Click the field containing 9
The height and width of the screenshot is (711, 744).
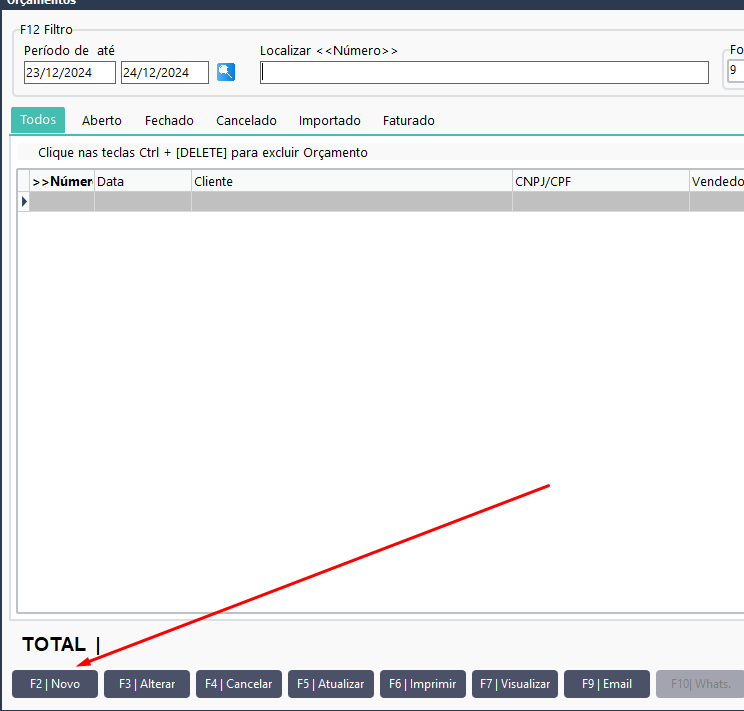[x=736, y=70]
